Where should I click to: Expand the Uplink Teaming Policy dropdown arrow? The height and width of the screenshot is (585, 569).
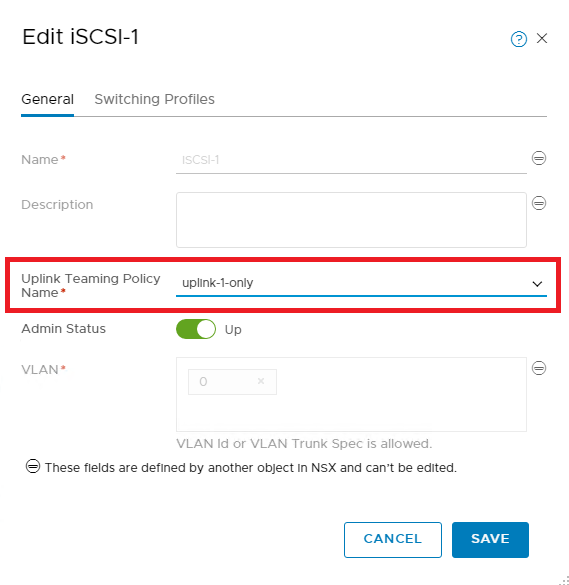tap(537, 284)
